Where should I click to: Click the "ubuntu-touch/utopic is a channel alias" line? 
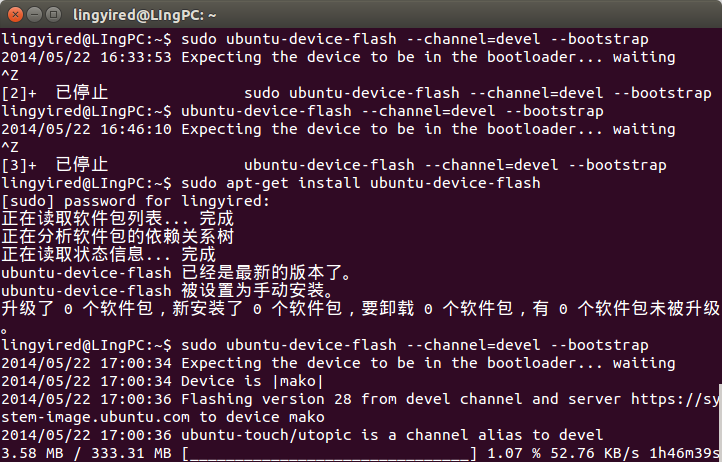coord(302,435)
